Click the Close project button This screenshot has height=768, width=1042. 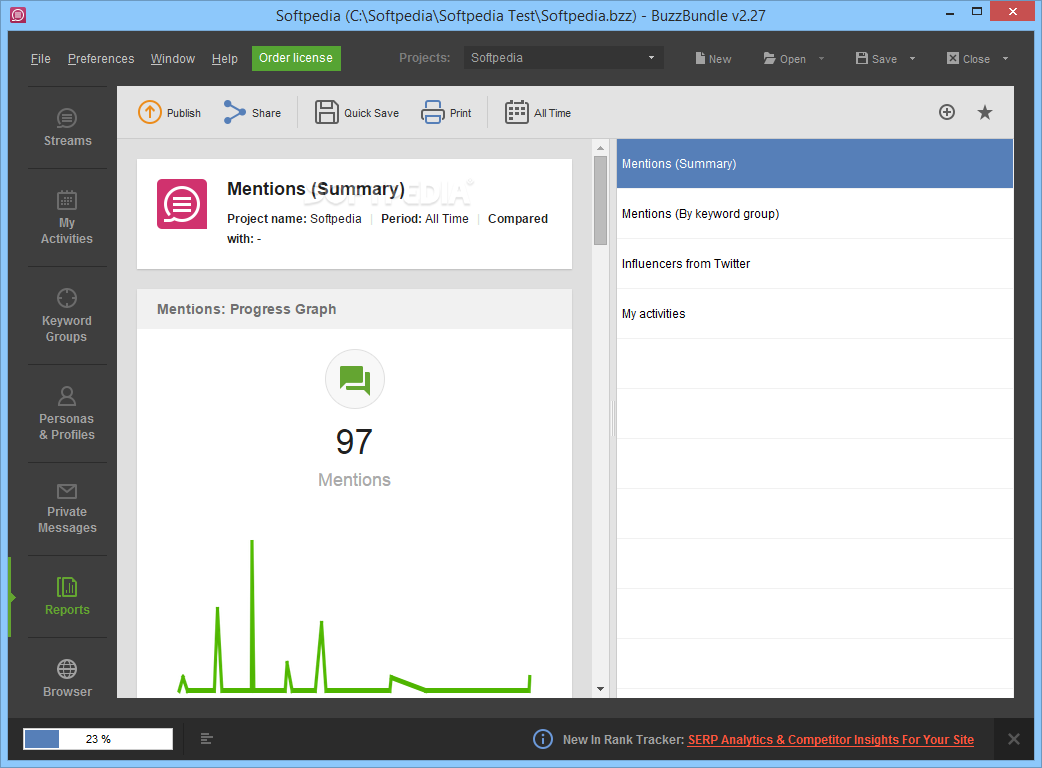pos(968,58)
